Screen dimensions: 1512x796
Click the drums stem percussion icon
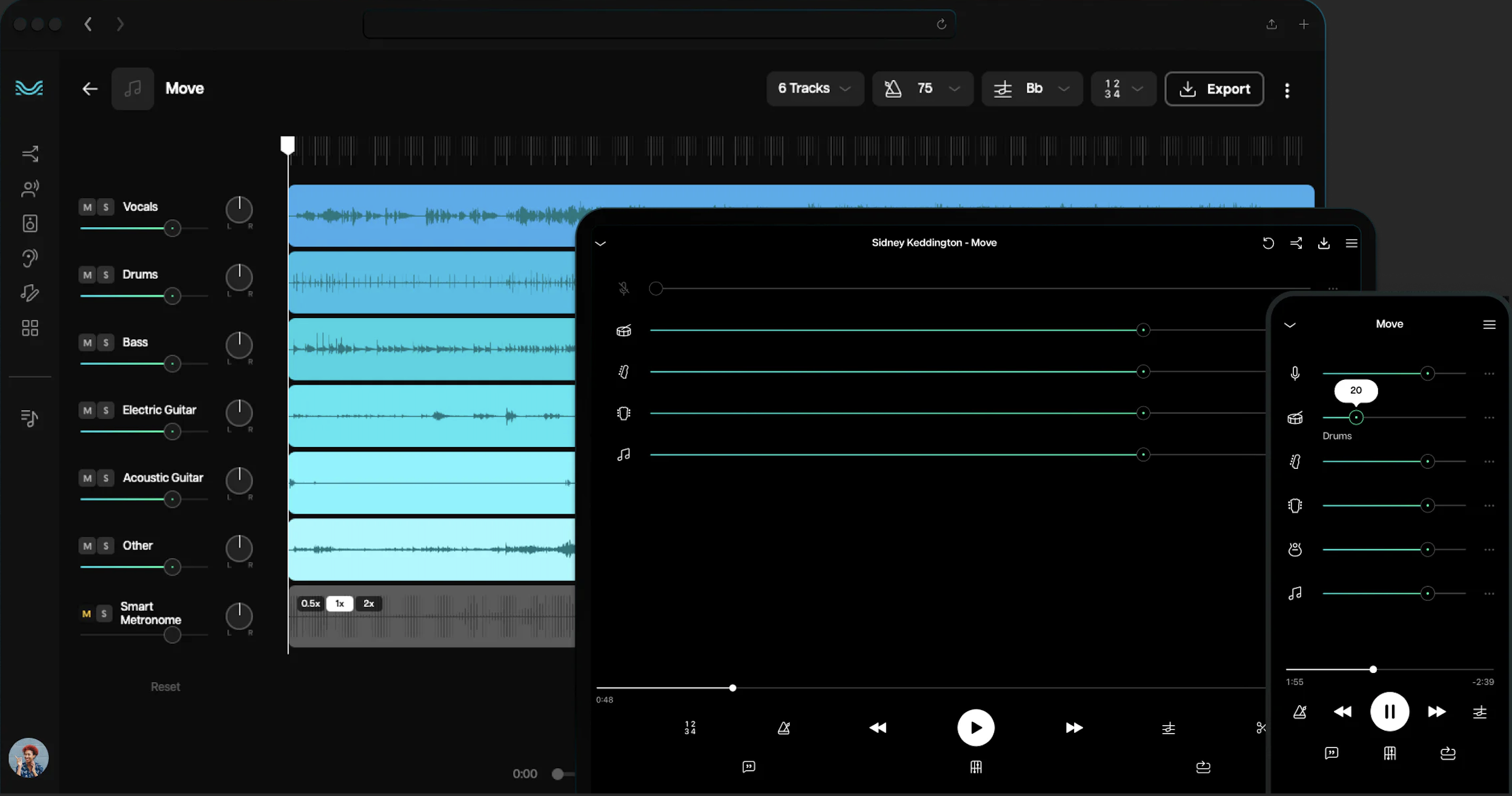pos(1295,417)
